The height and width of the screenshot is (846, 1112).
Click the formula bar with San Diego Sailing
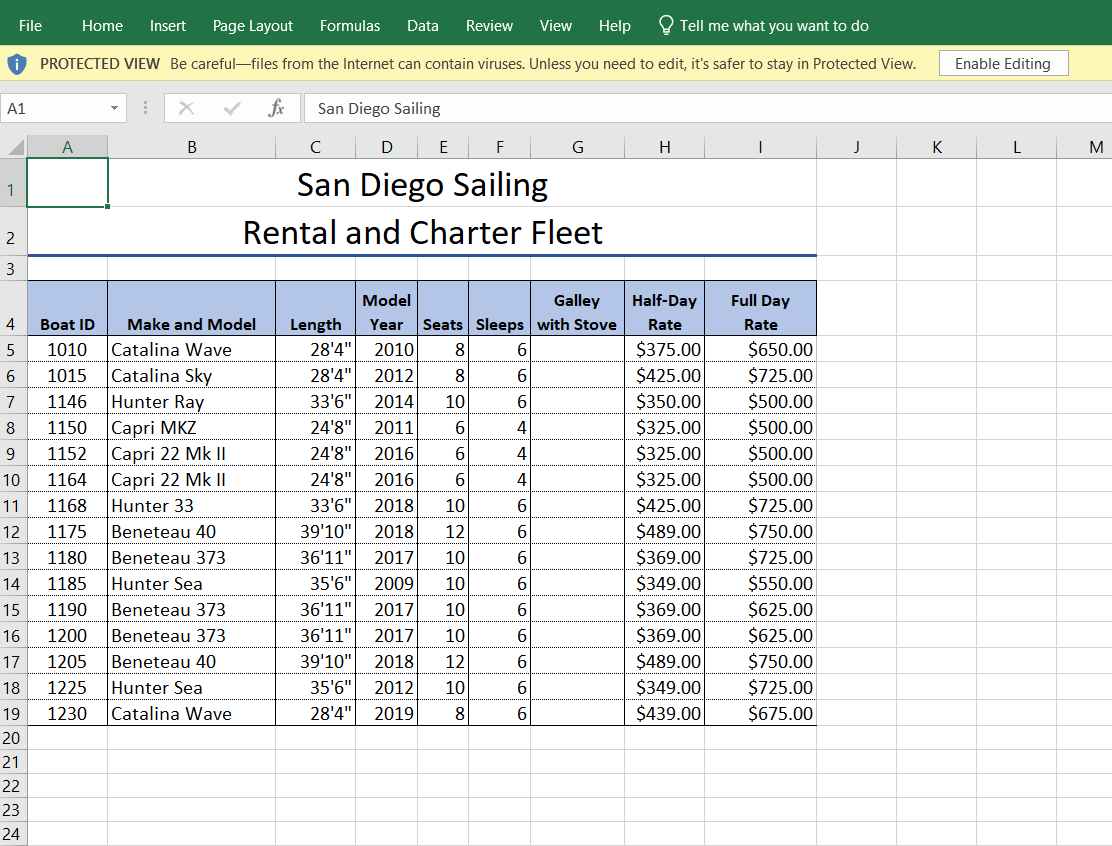click(x=708, y=108)
